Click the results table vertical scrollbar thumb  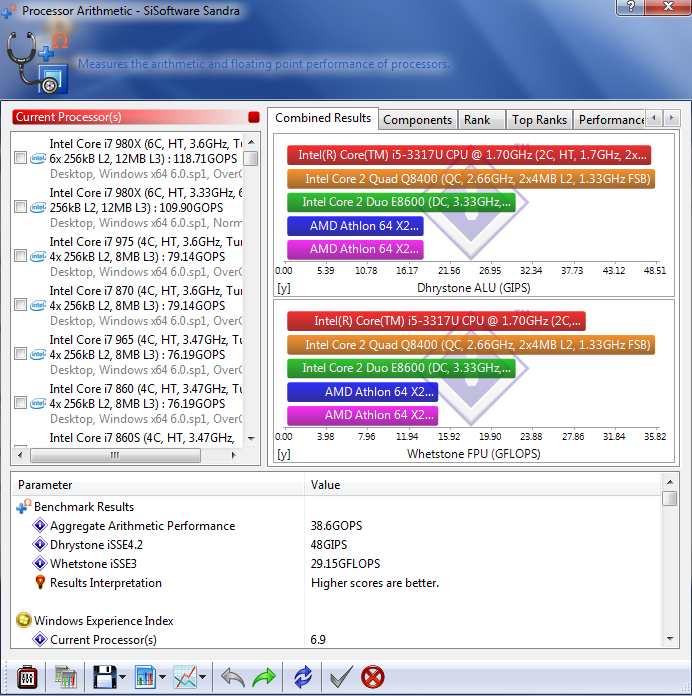tap(669, 498)
